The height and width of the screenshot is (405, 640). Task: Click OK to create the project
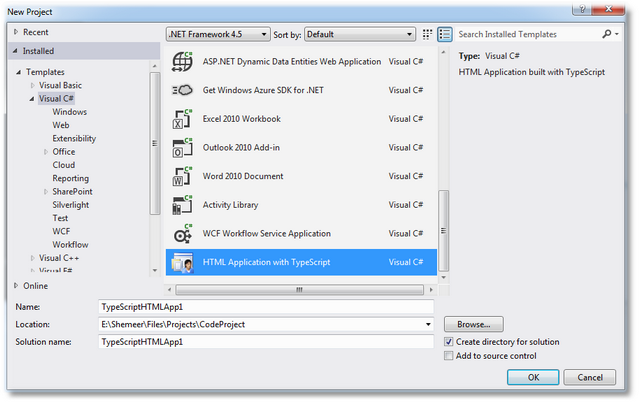point(533,377)
